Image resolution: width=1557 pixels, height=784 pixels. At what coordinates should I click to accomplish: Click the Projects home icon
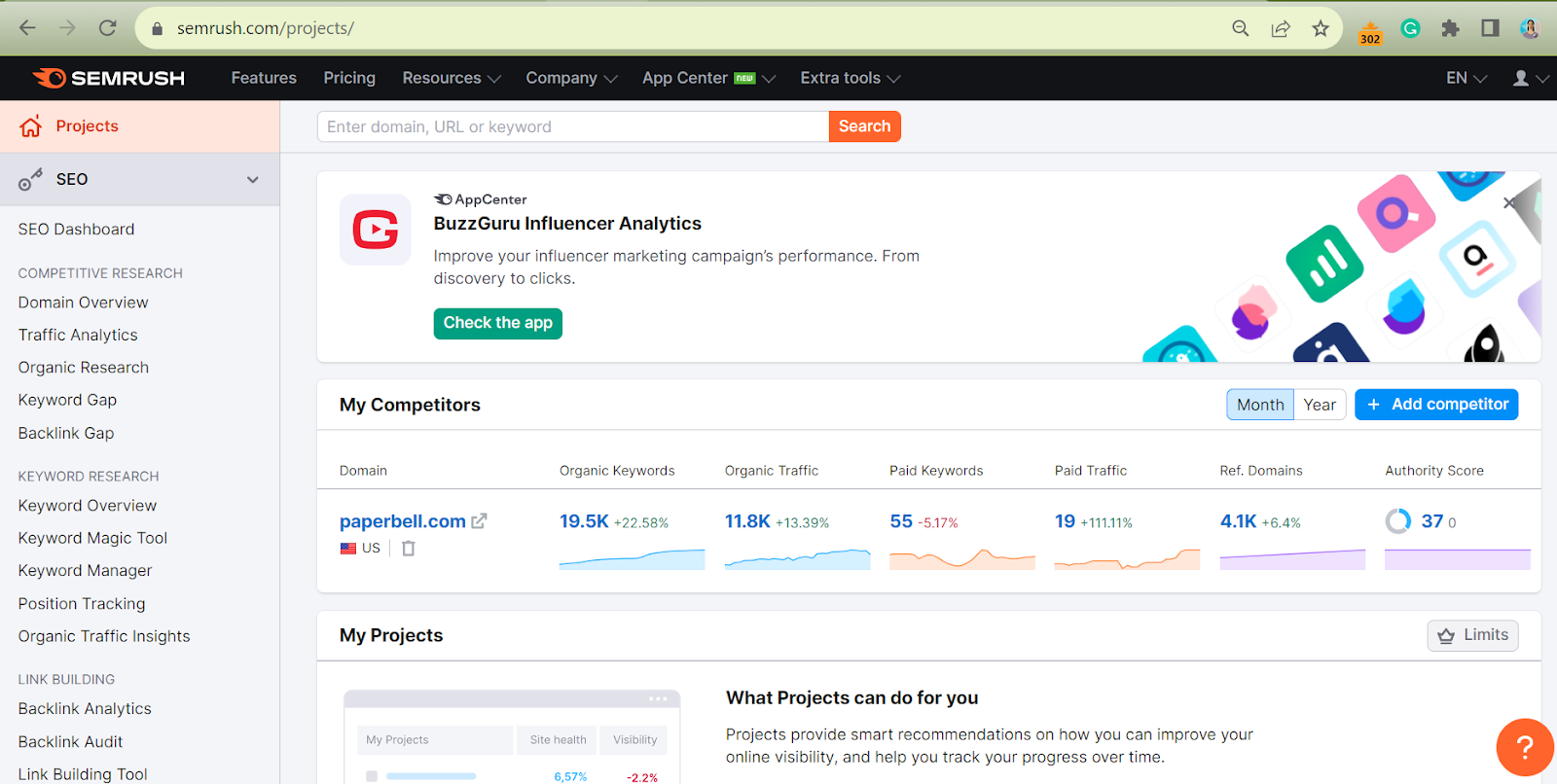31,126
